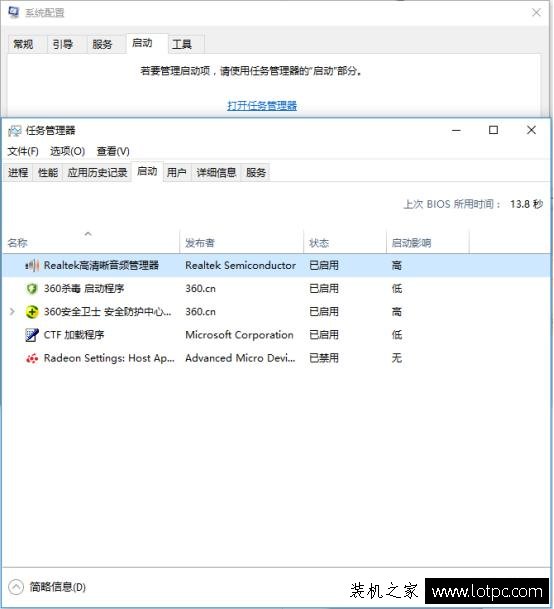Image resolution: width=554 pixels, height=609 pixels.
Task: Switch to the 详细信息 tab
Action: [x=216, y=172]
